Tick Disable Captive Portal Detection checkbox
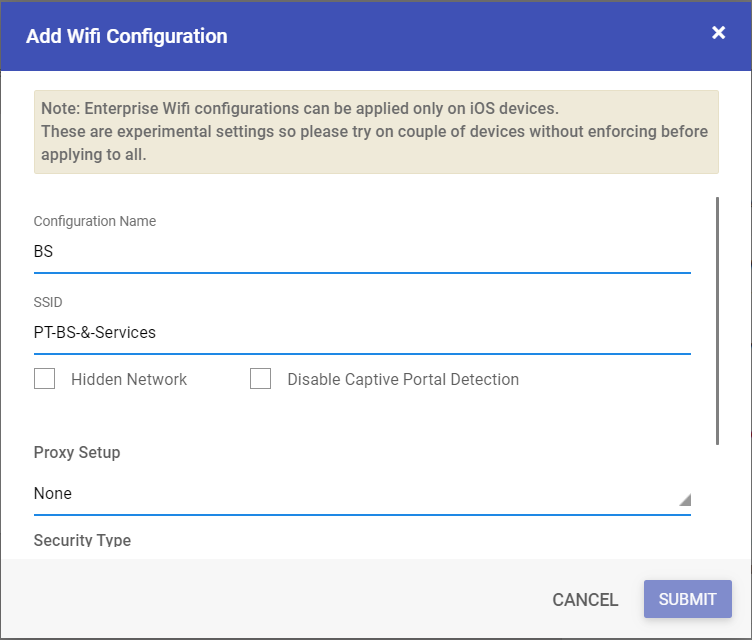 point(260,379)
